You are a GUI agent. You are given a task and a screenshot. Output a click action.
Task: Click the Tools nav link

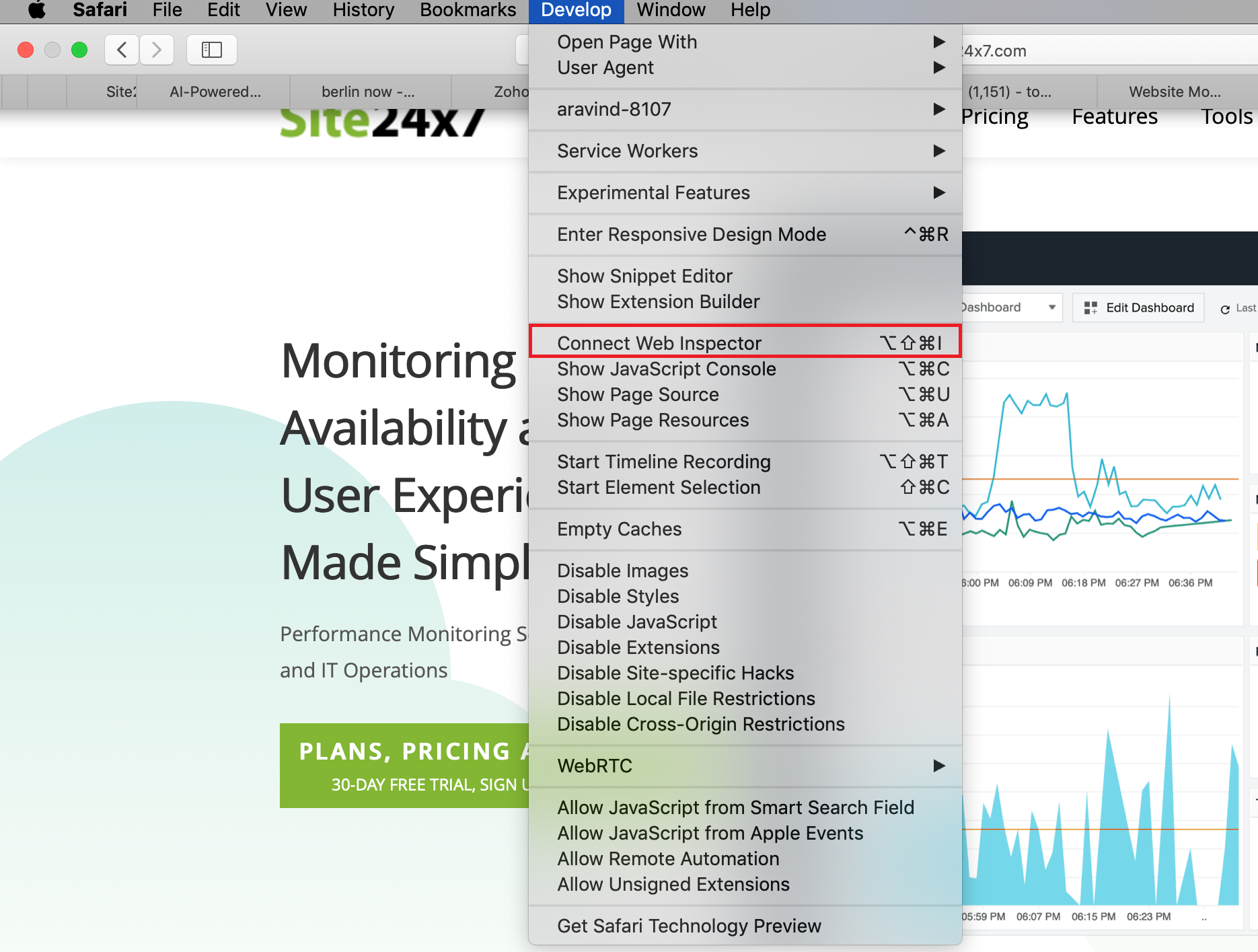click(x=1227, y=116)
